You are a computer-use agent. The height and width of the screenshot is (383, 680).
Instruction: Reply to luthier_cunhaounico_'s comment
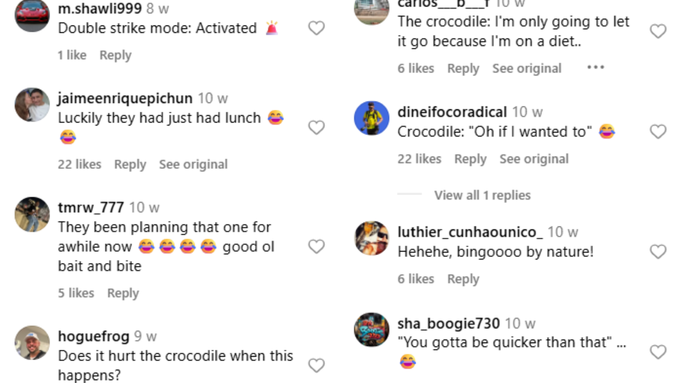point(463,279)
